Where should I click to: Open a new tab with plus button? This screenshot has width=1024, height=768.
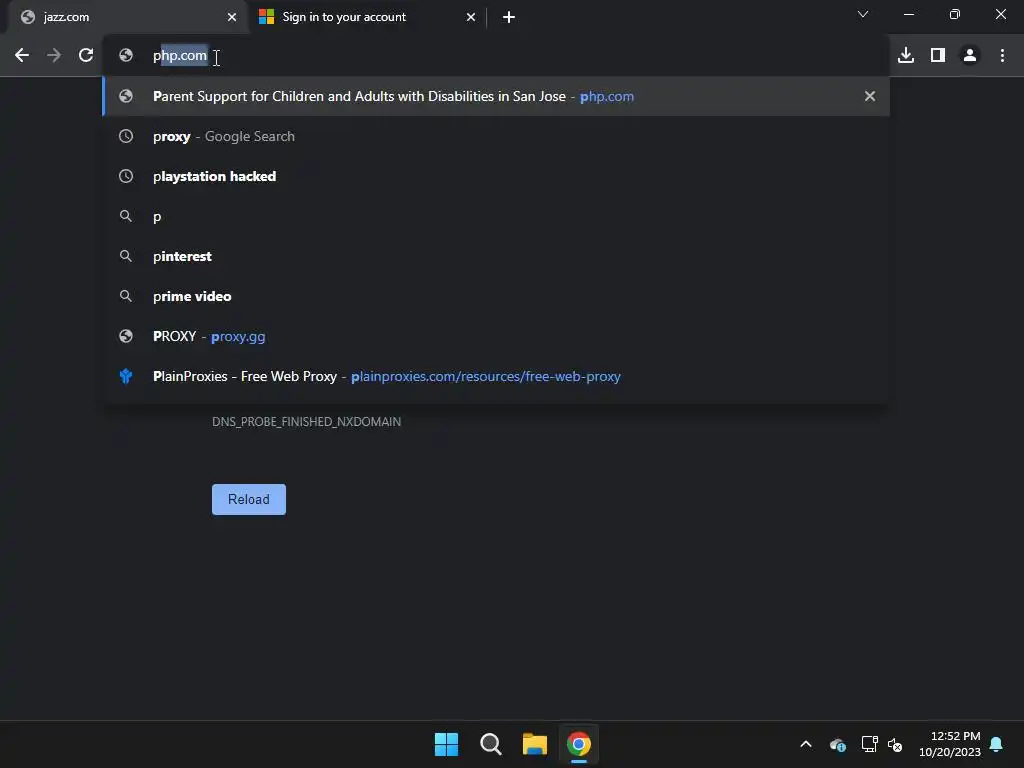(509, 17)
